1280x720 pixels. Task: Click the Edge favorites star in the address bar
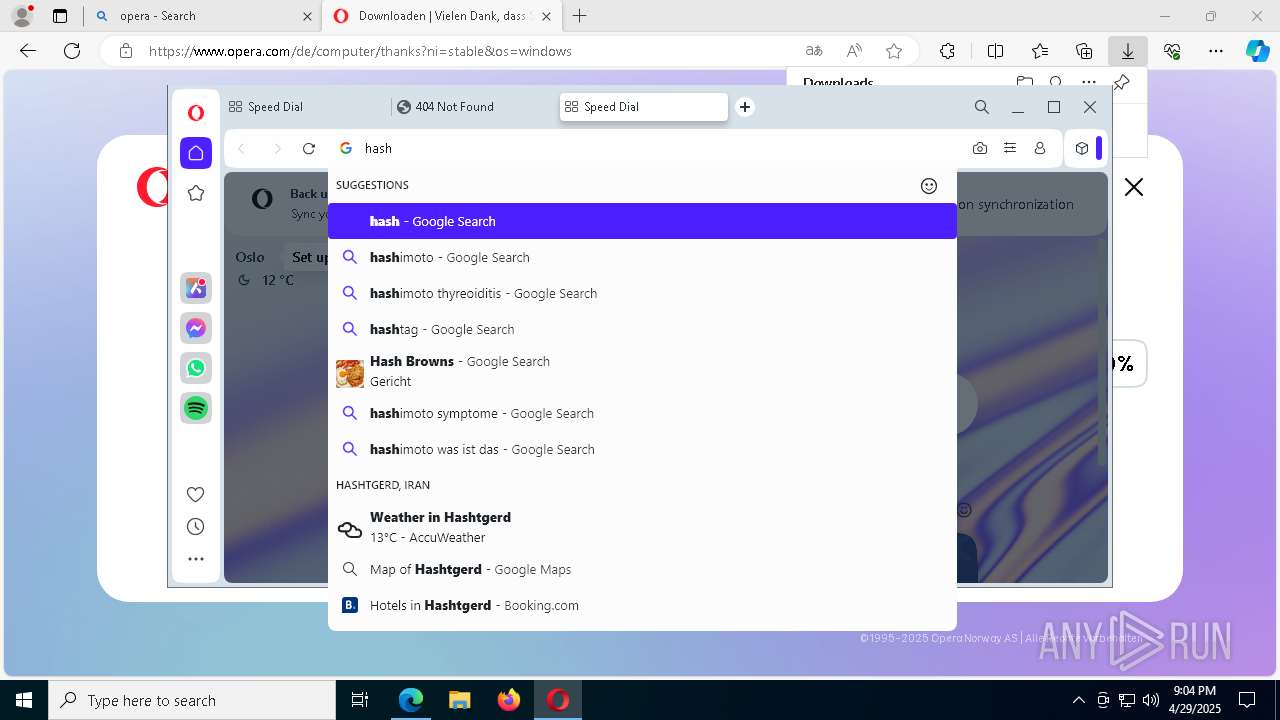click(894, 51)
